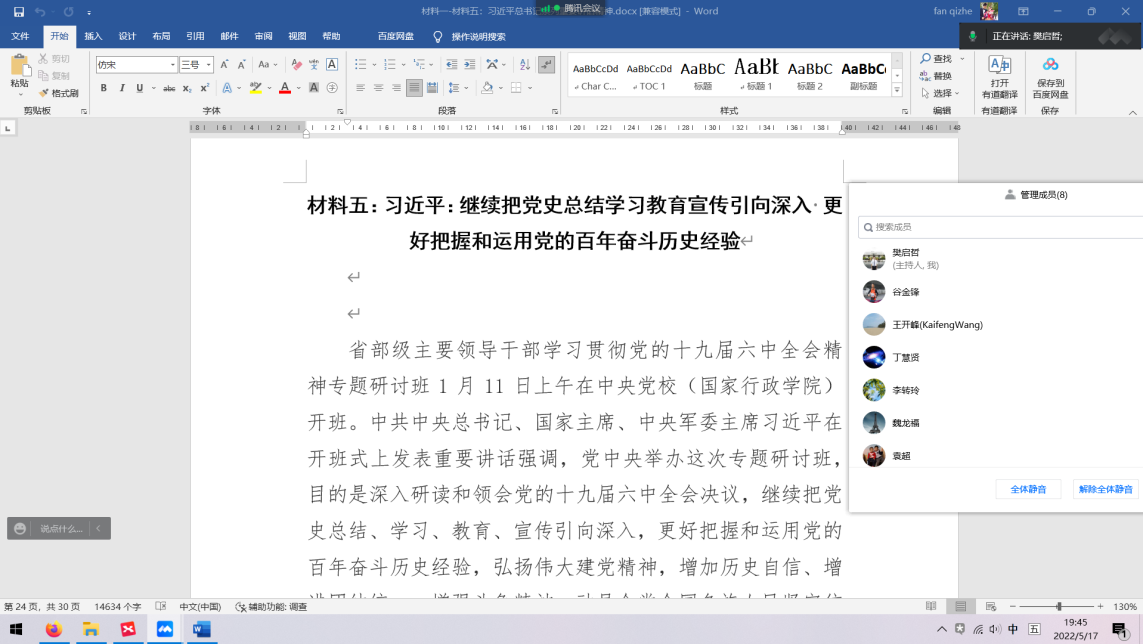Open the font name dropdown (仿宋)

[x=173, y=65]
